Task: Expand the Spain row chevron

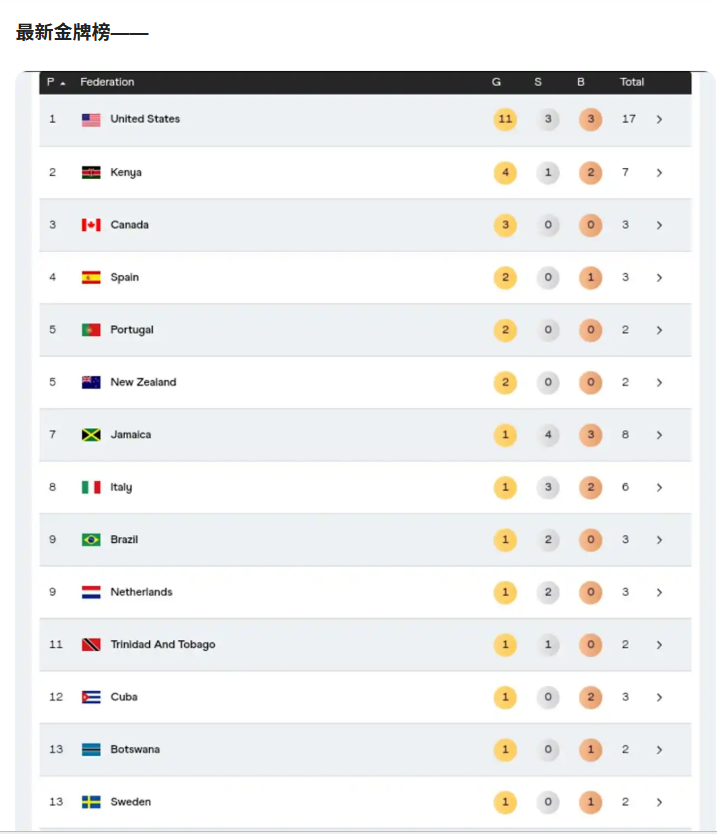Action: click(x=660, y=278)
